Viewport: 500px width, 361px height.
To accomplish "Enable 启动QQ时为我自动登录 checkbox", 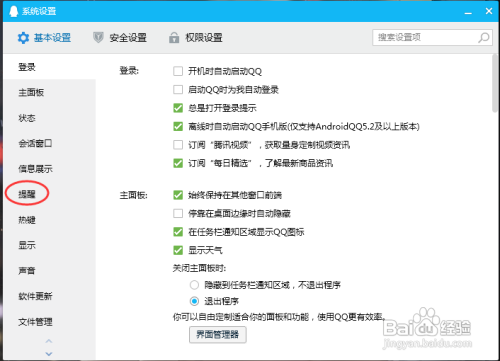I will coord(178,89).
